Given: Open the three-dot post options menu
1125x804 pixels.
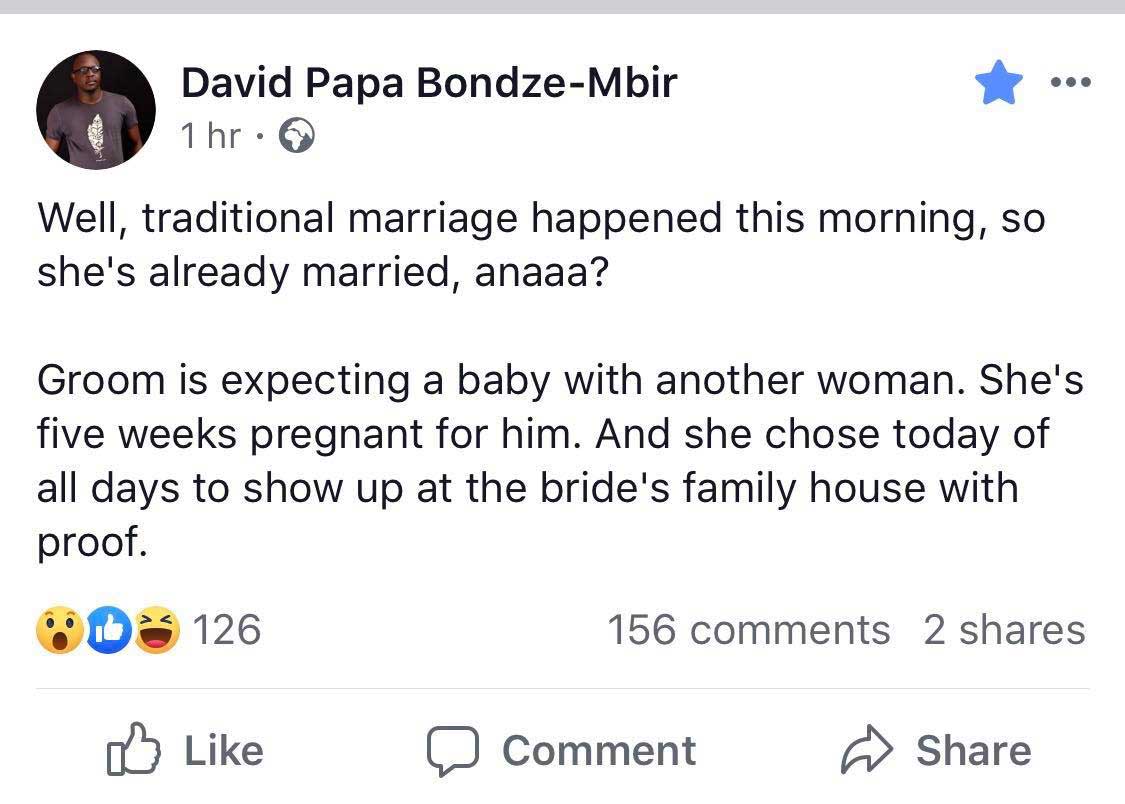Looking at the screenshot, I should point(1070,82).
